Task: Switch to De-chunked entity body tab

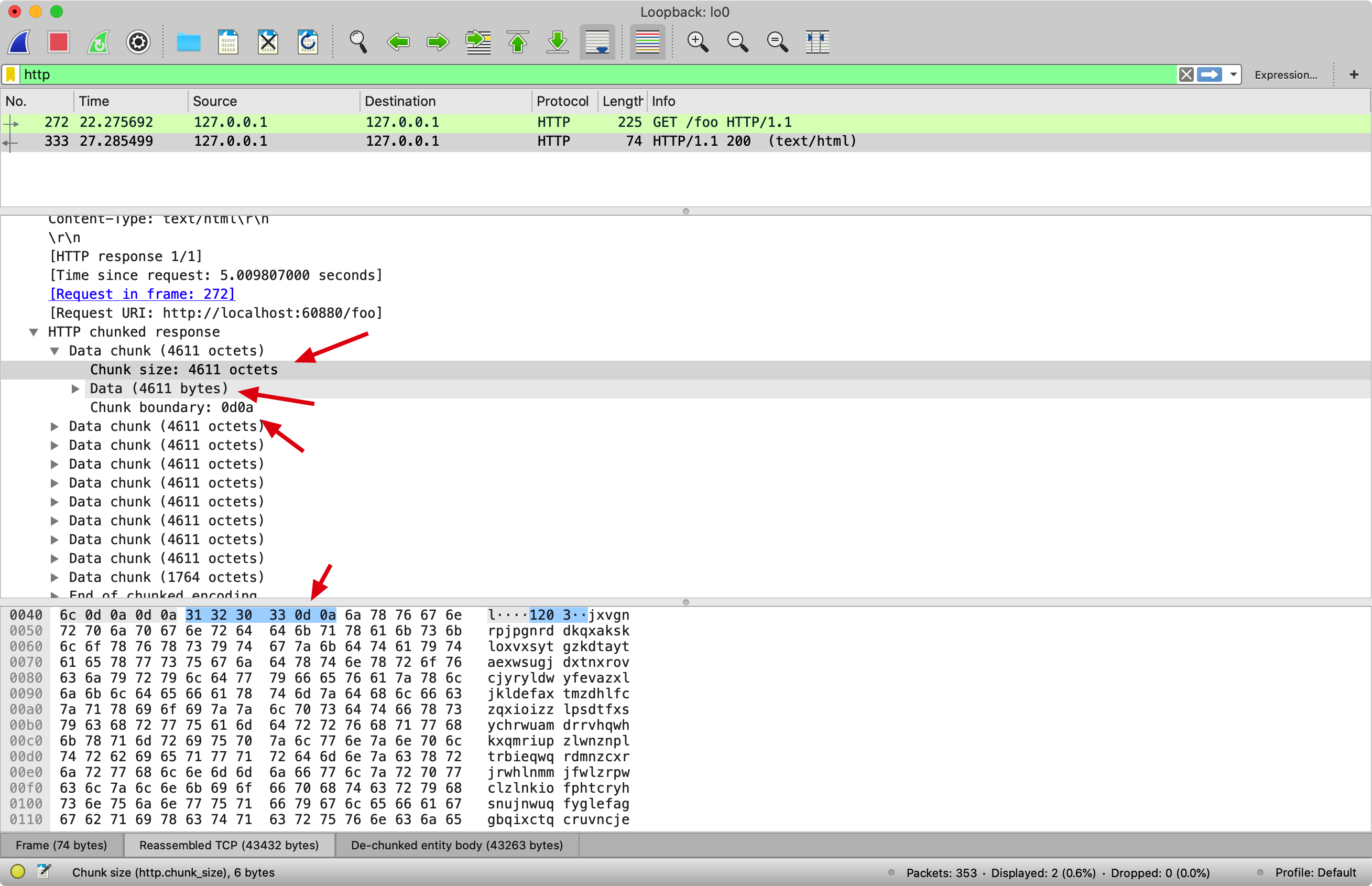Action: pyautogui.click(x=456, y=845)
